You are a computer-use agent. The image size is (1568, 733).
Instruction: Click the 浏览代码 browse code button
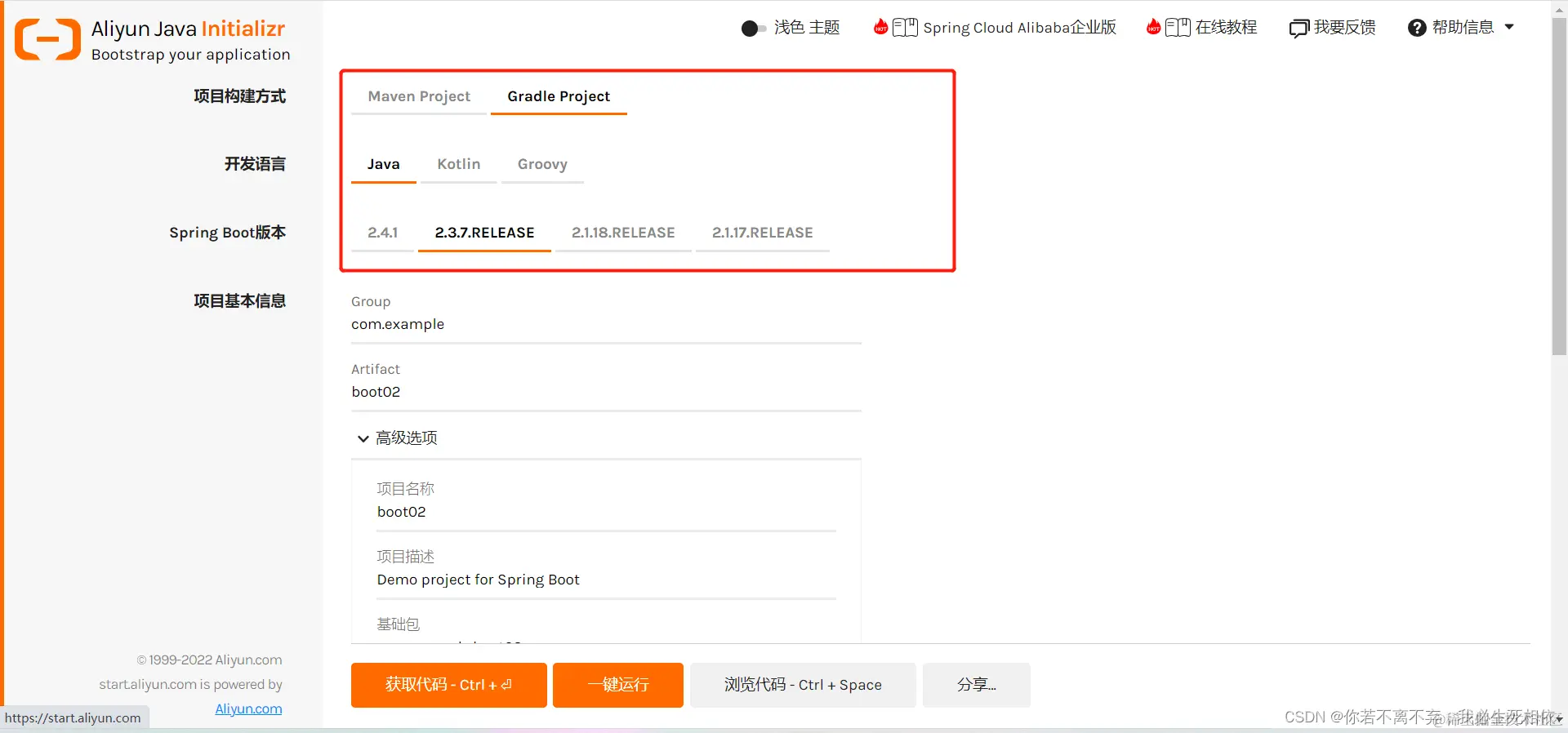point(803,685)
